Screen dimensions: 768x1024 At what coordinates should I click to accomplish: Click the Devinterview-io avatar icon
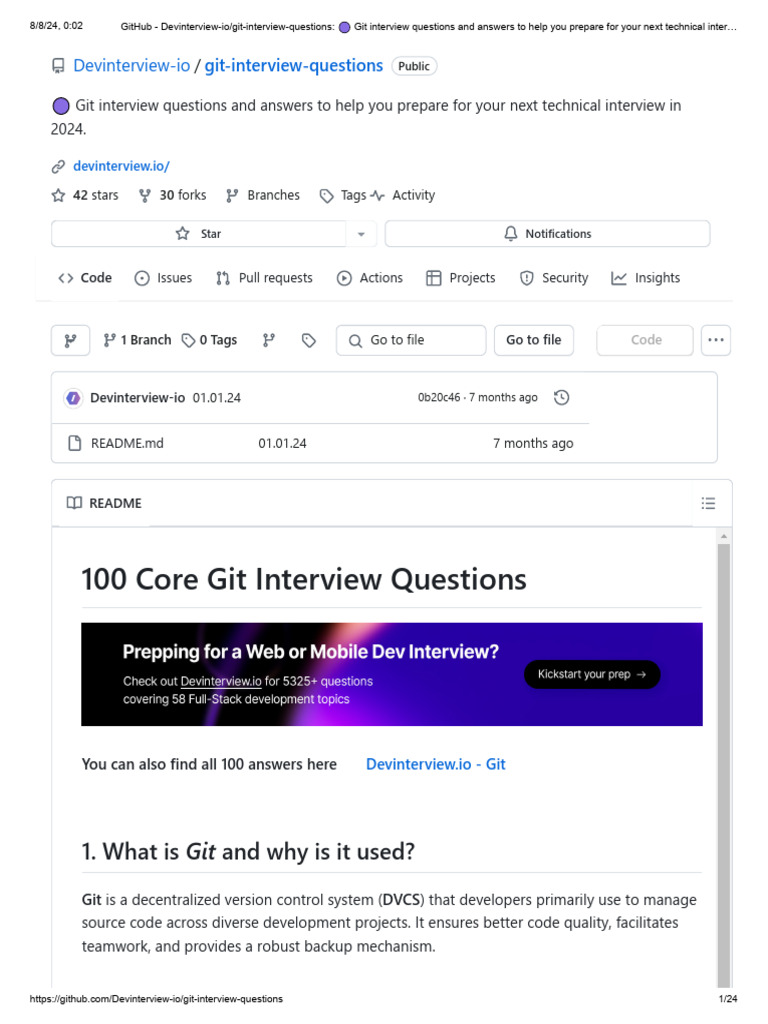(73, 398)
